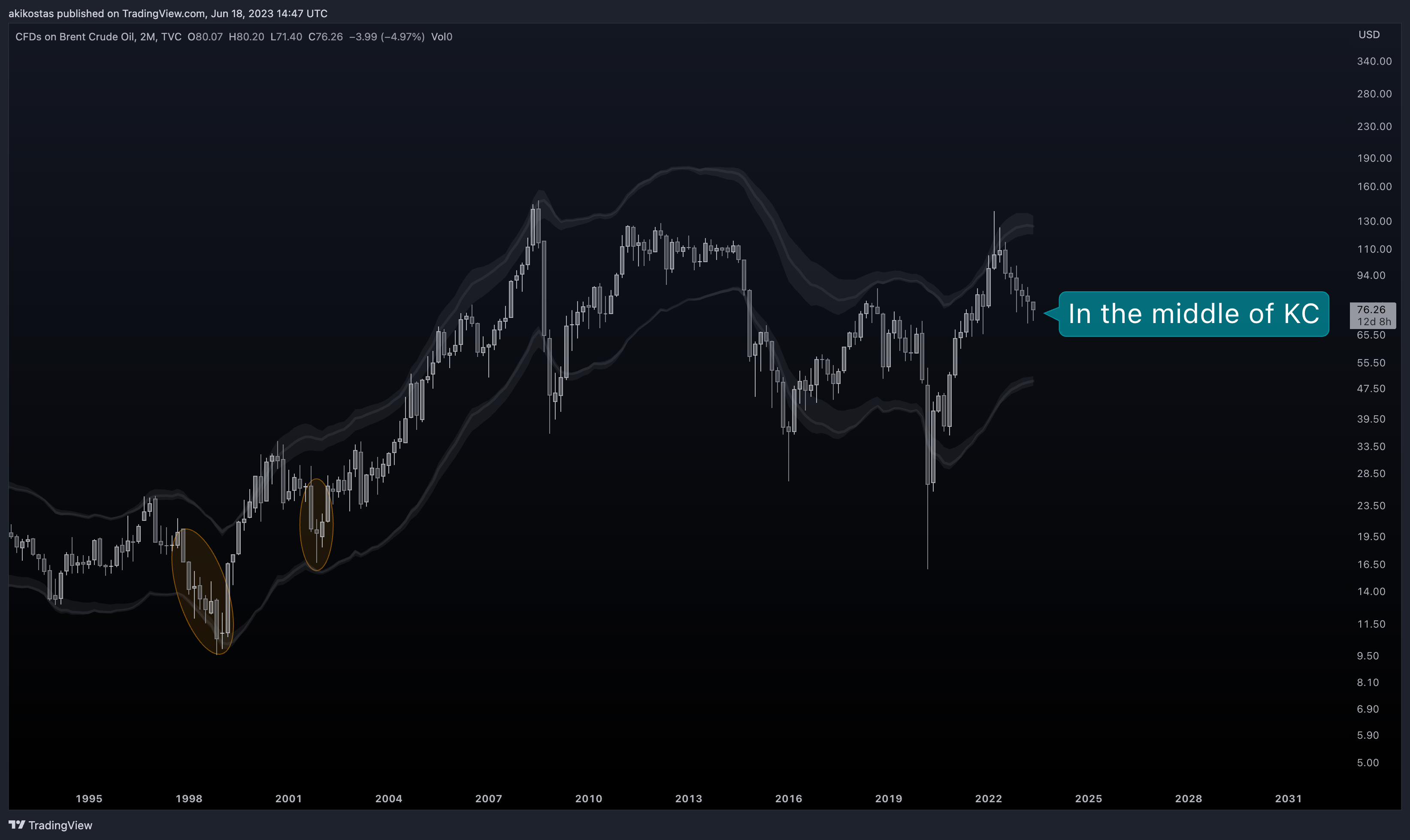This screenshot has width=1410, height=840.
Task: Click the high value H80.20
Action: [246, 37]
